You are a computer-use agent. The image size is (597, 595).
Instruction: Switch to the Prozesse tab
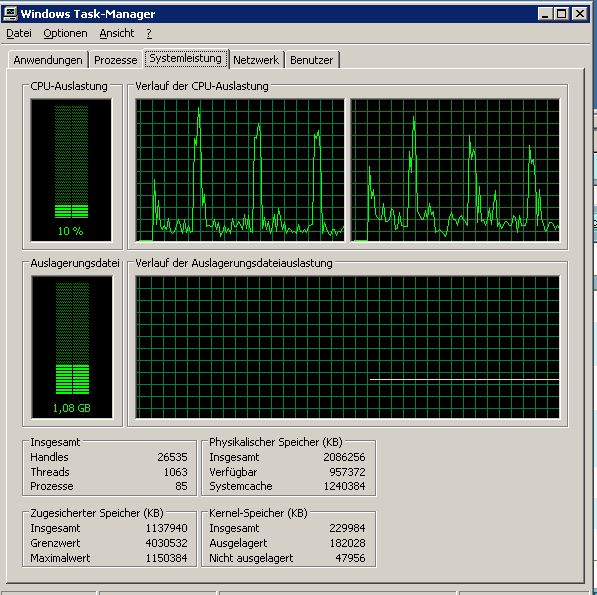click(x=115, y=60)
